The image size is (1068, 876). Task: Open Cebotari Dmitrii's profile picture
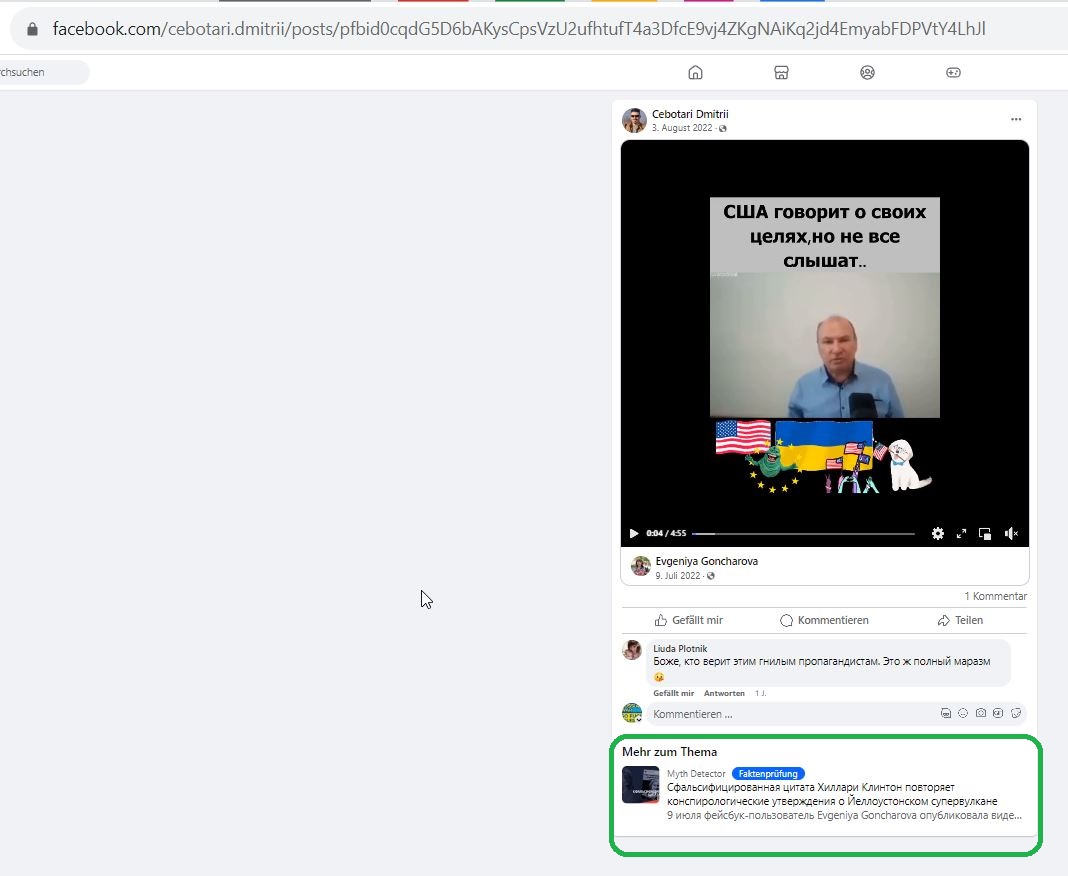coord(634,120)
